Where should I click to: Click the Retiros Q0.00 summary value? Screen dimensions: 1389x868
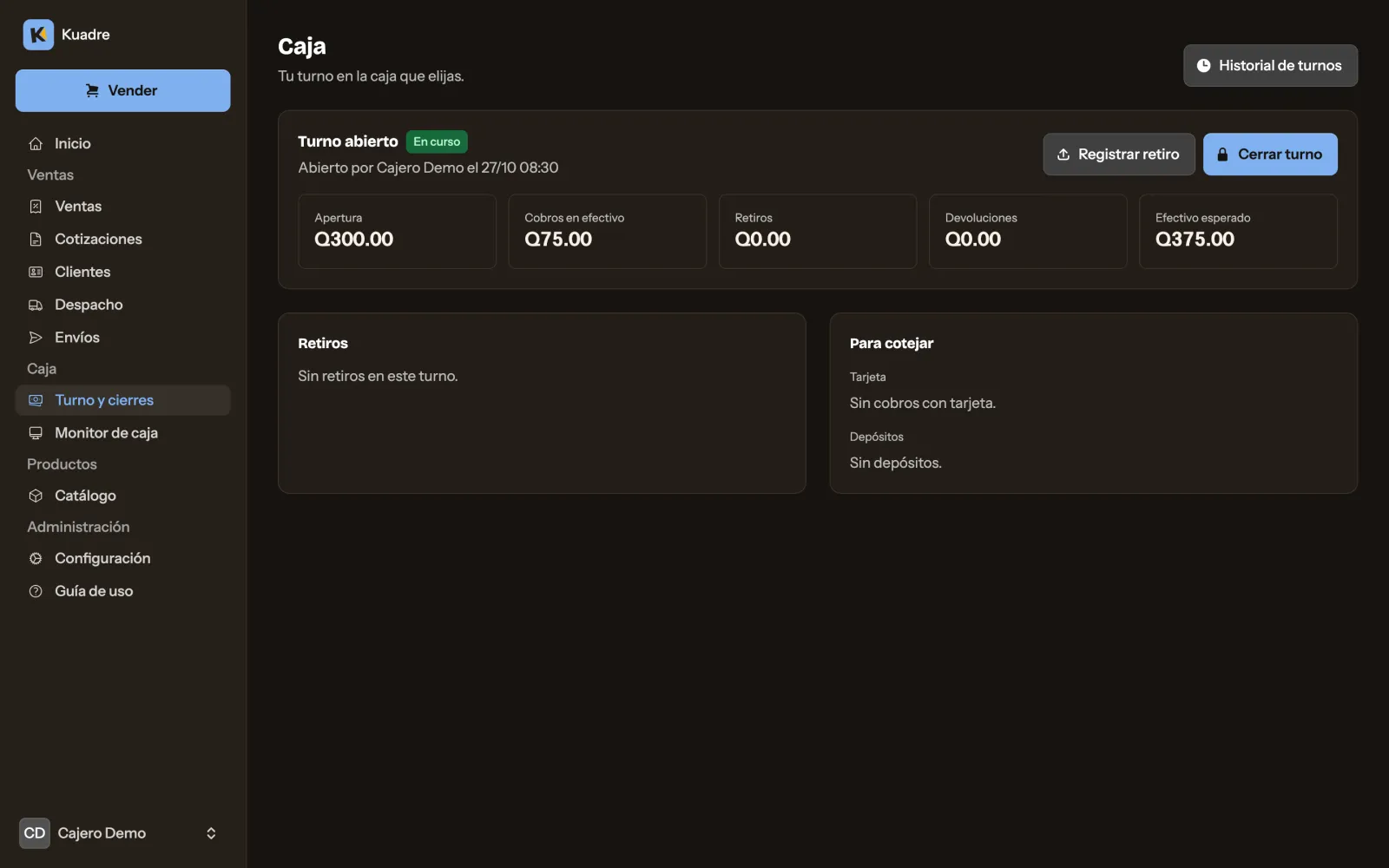pos(763,240)
